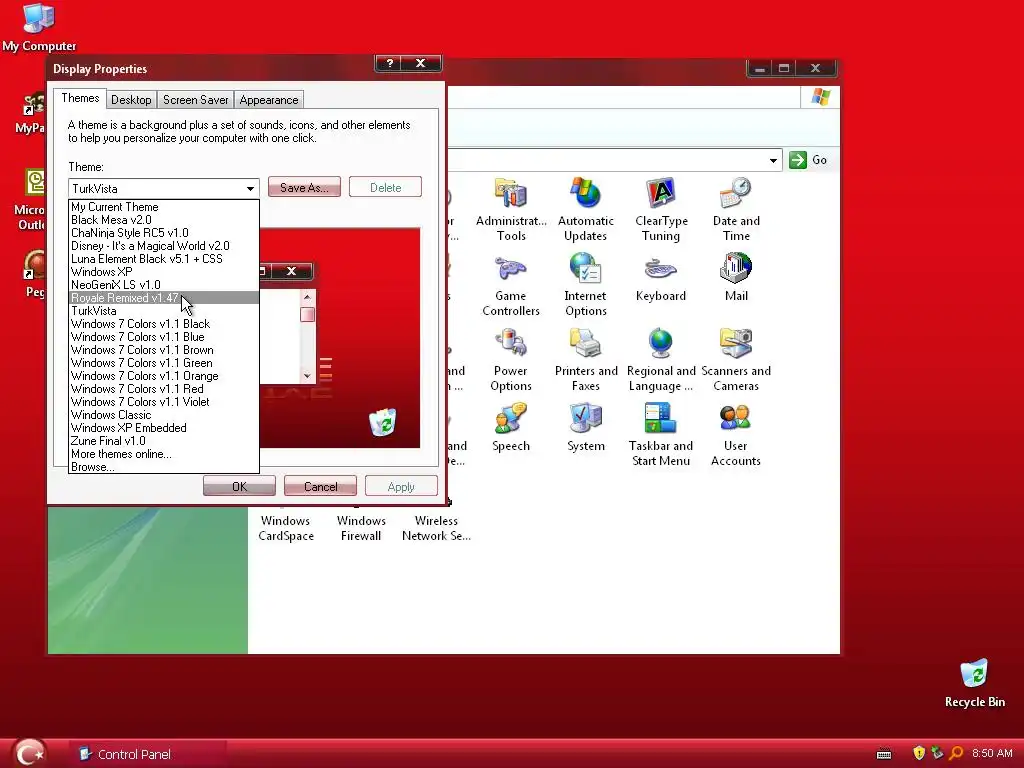Choose Disney It's a Magical World theme
The width and height of the screenshot is (1024, 768).
[164, 246]
